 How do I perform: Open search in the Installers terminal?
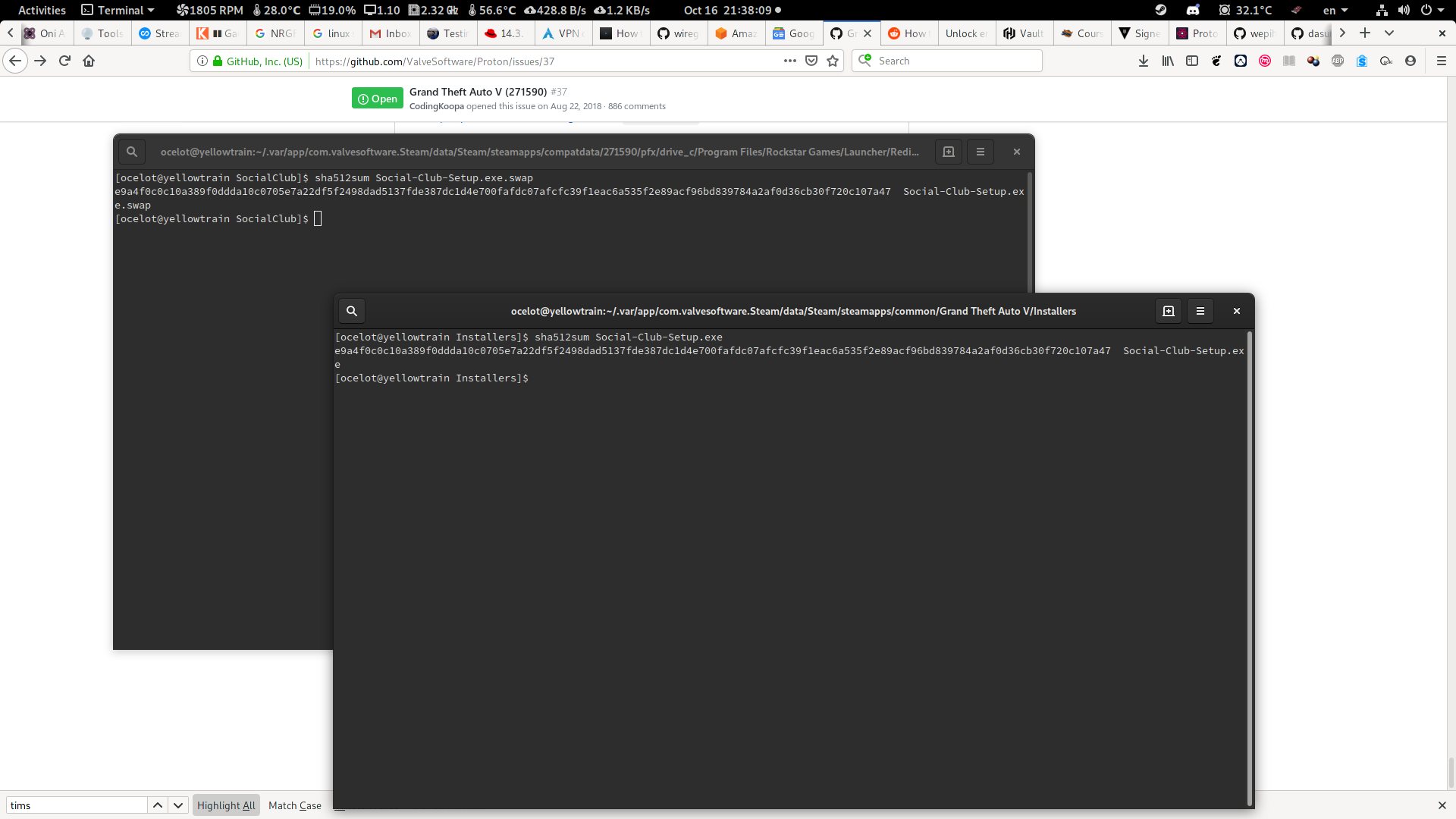(x=352, y=311)
